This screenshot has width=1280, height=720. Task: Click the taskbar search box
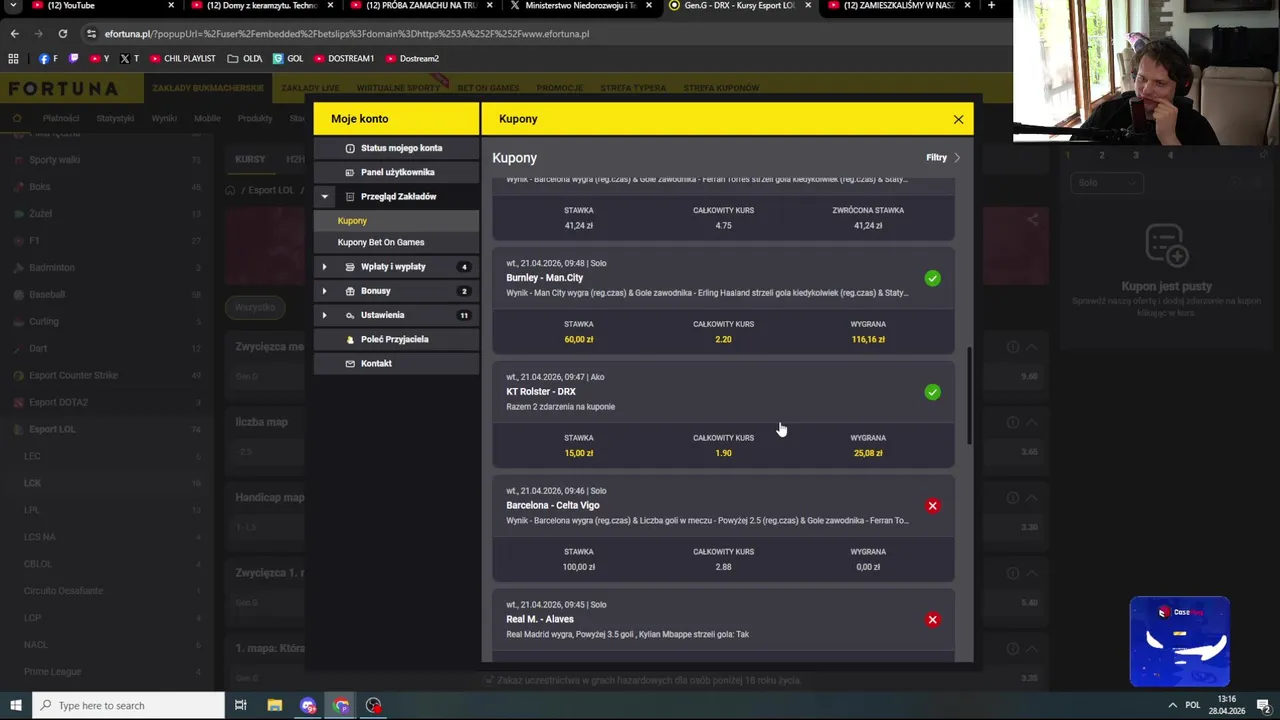click(x=128, y=705)
